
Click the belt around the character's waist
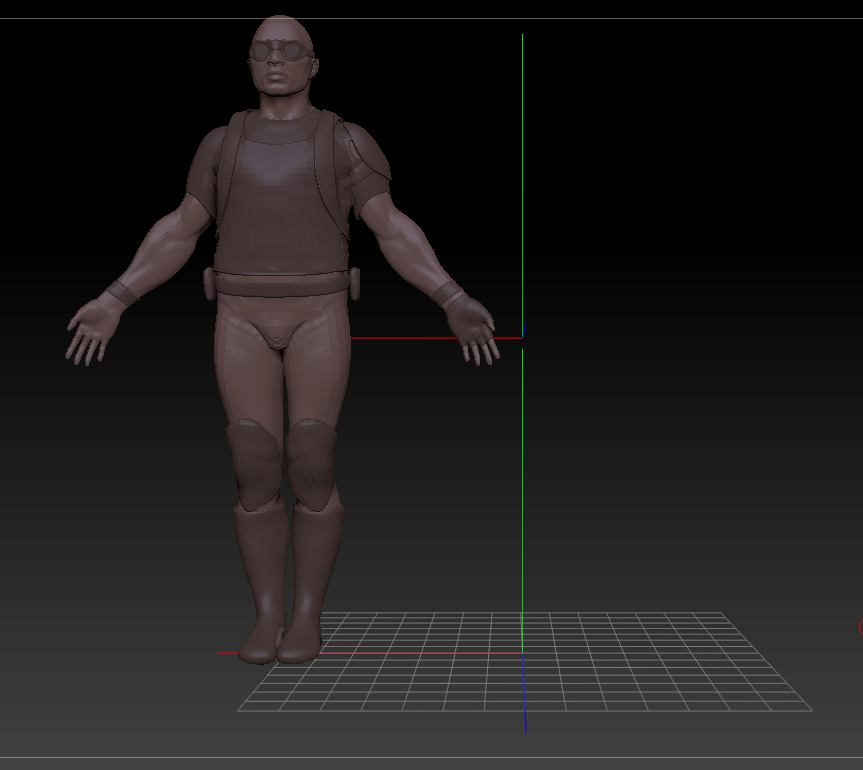click(x=281, y=284)
